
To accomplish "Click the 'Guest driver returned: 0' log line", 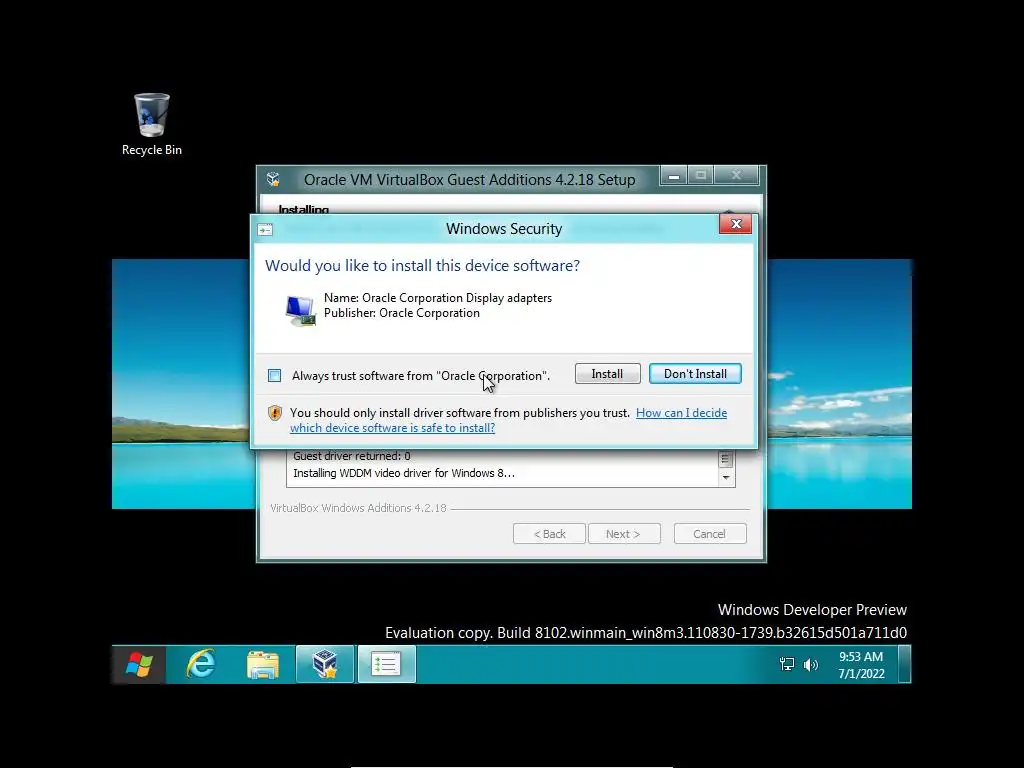I will coord(351,456).
